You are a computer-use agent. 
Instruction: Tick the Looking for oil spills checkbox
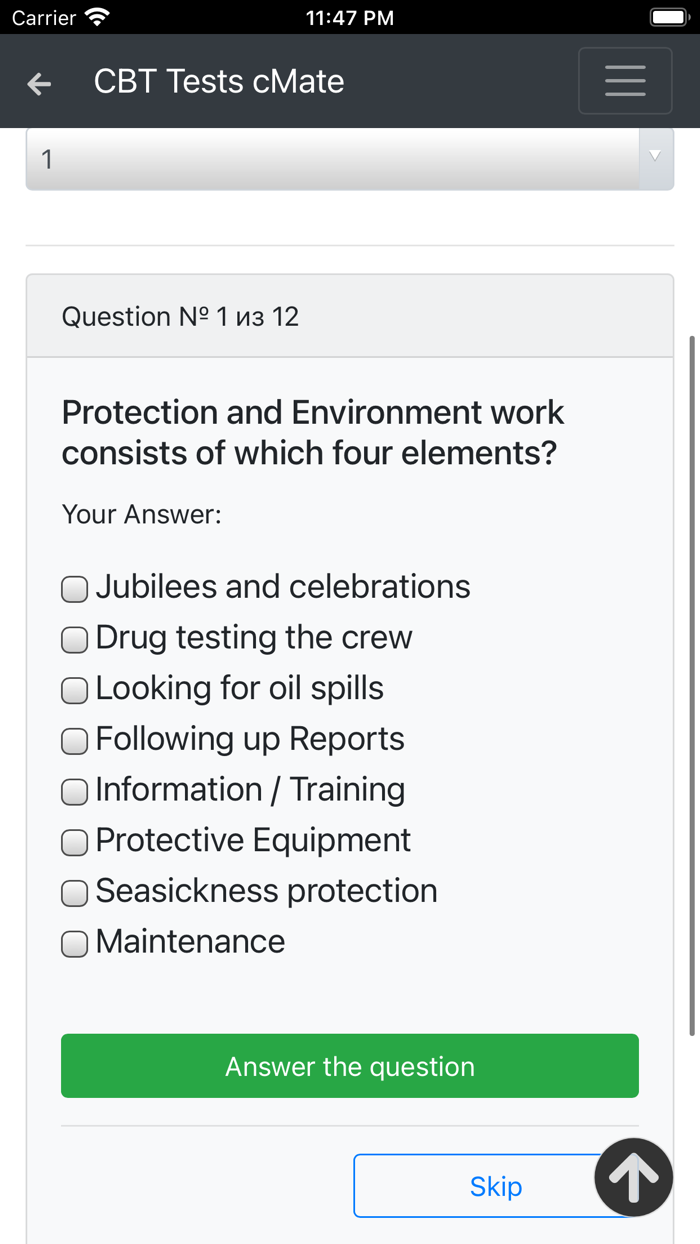[x=75, y=690]
